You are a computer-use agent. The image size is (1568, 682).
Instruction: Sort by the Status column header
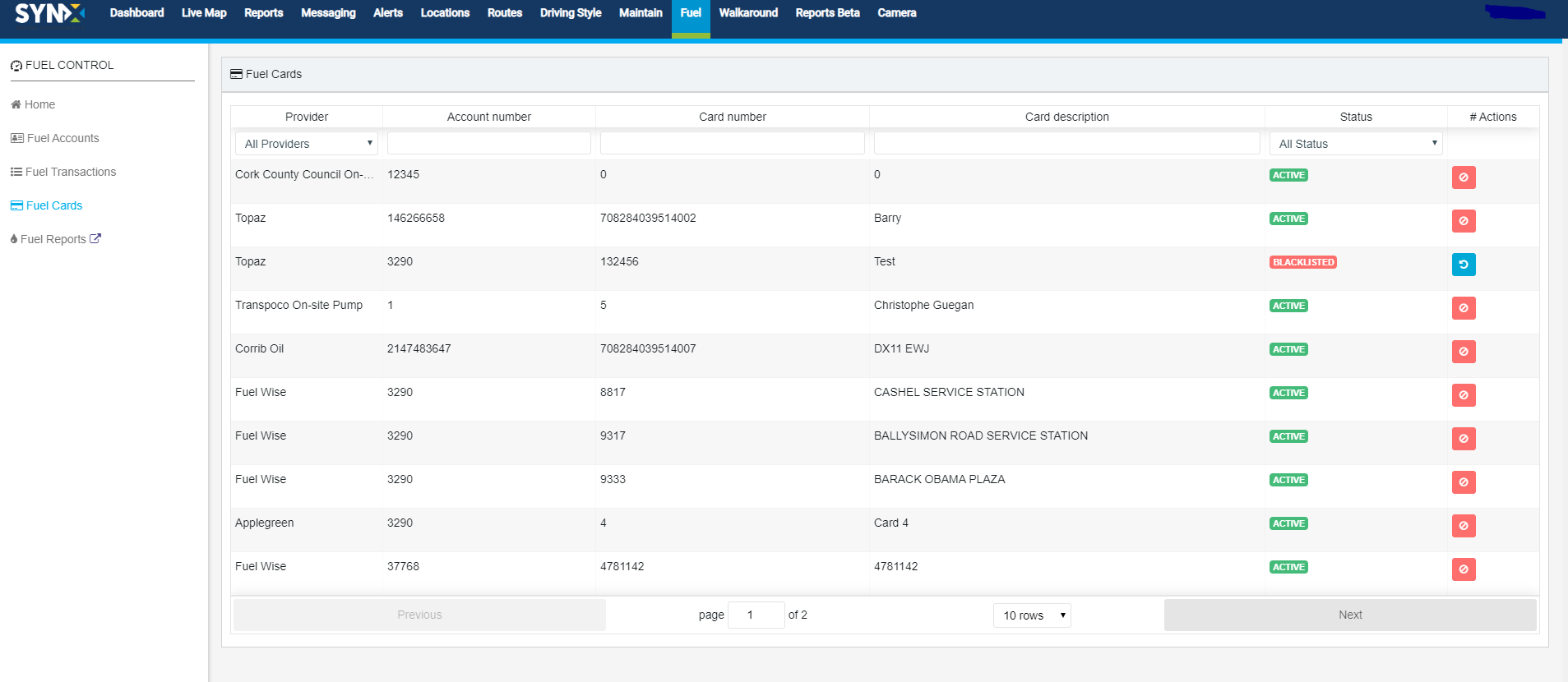(x=1356, y=117)
